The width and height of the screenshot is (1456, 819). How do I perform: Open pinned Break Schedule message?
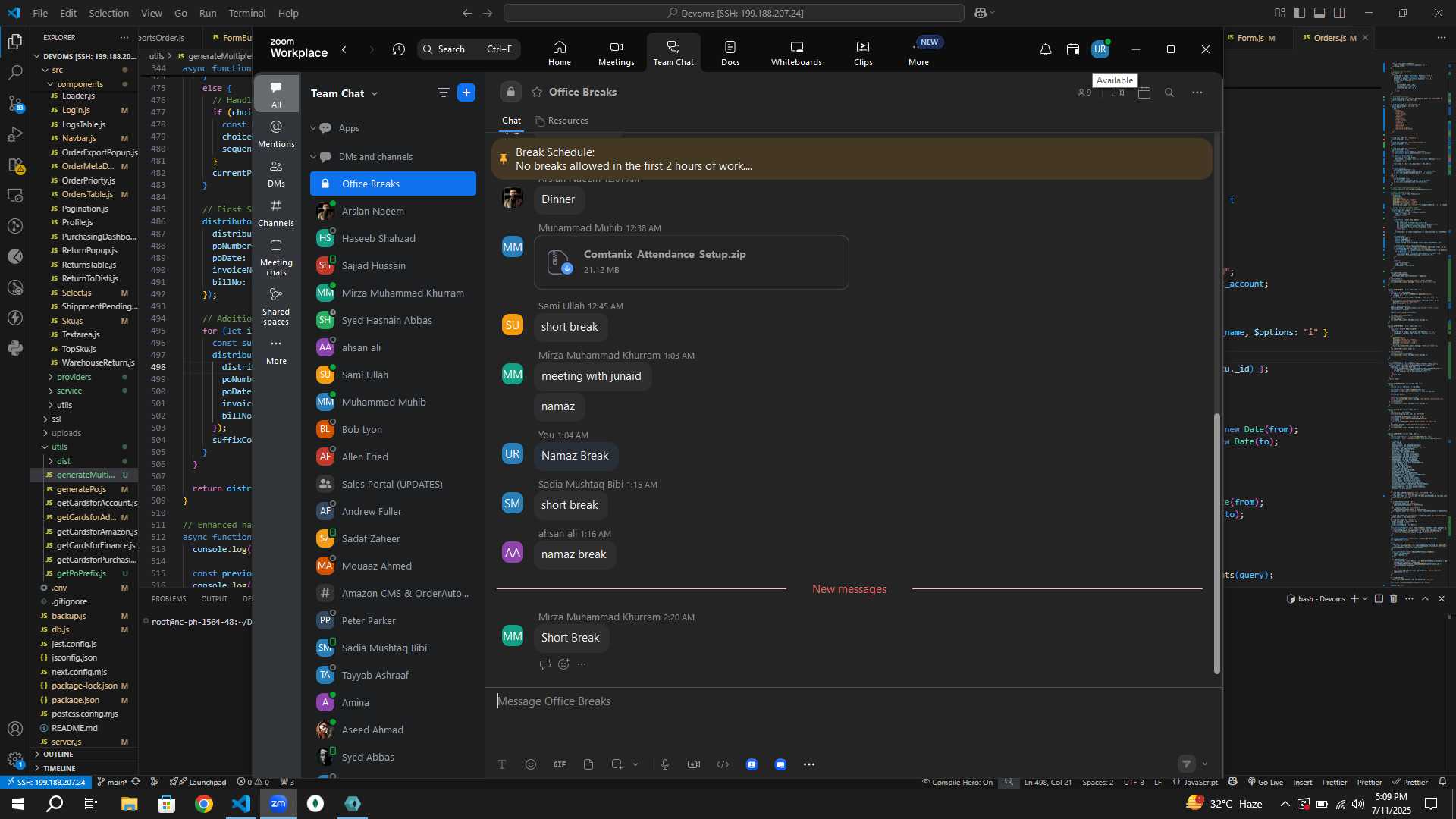coord(852,159)
